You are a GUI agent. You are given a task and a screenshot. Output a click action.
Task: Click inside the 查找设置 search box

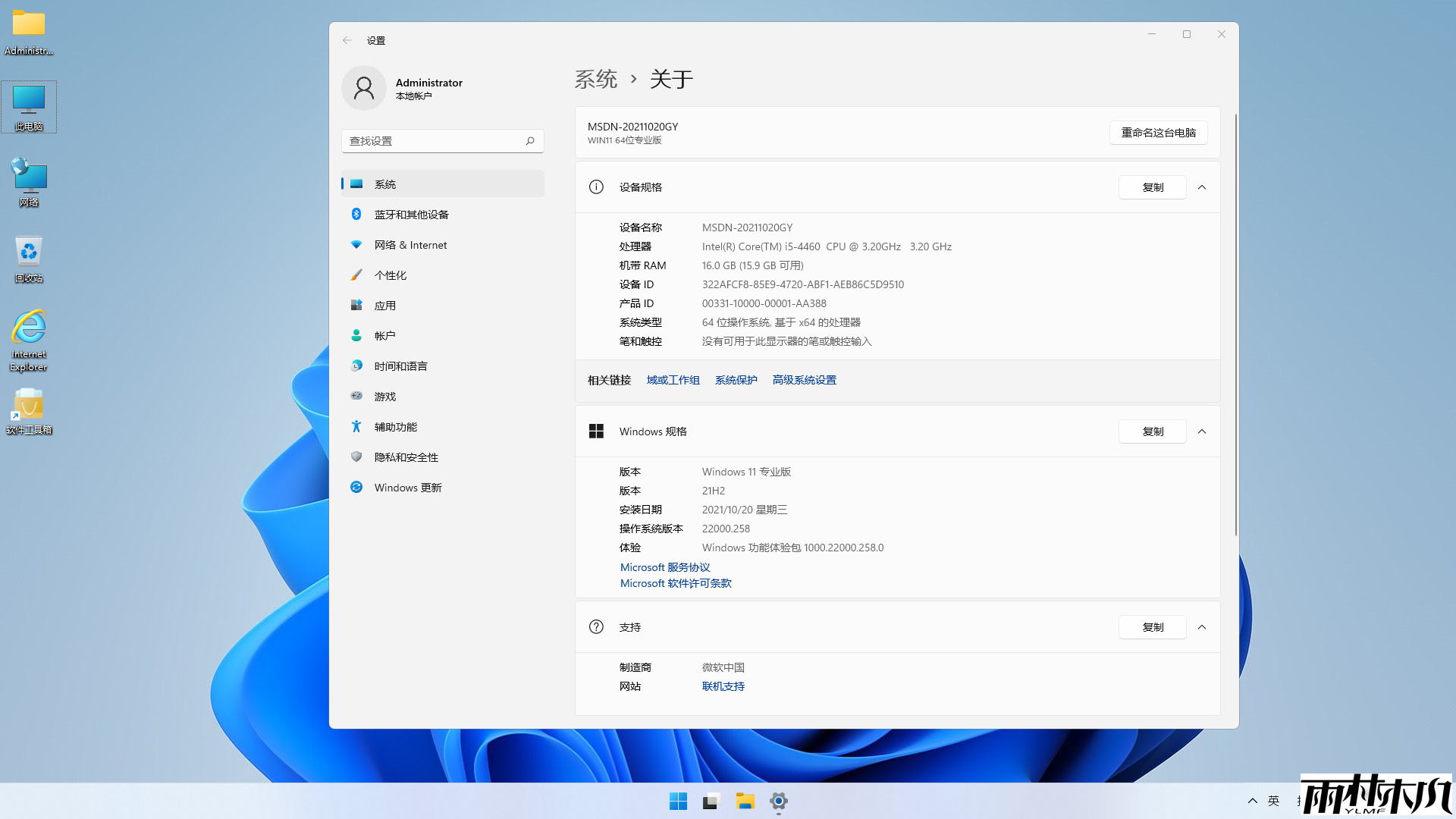[442, 140]
